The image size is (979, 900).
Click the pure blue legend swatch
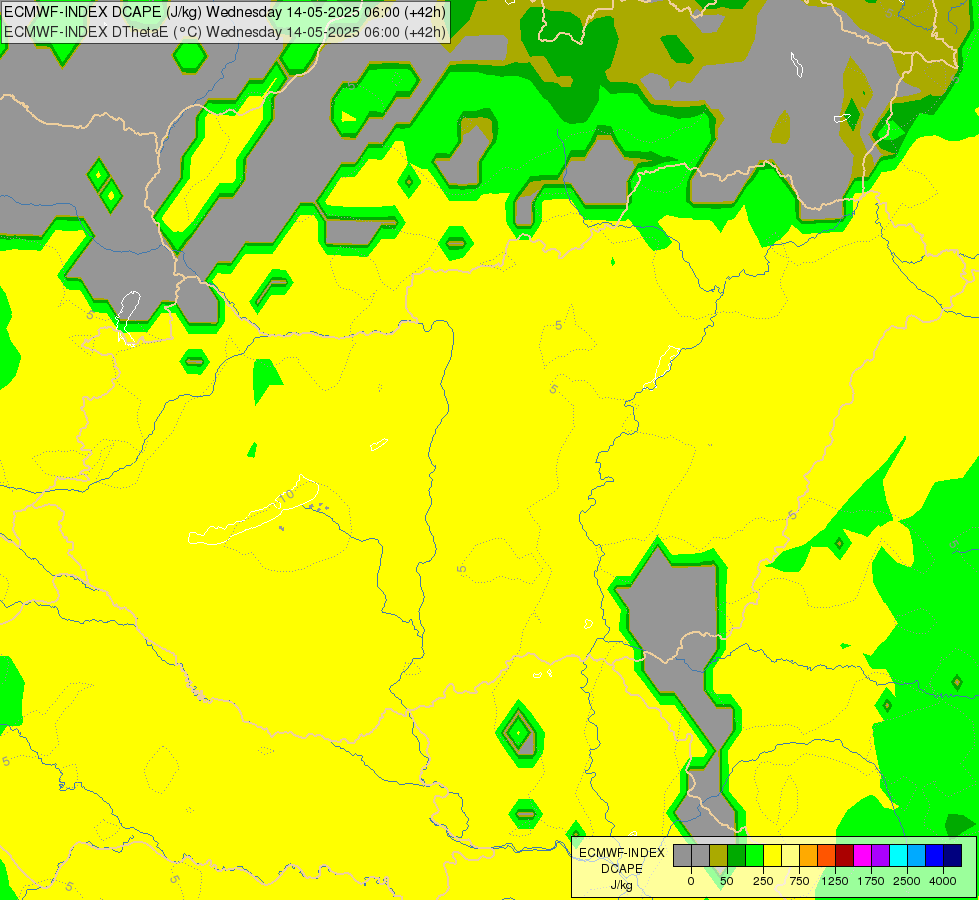[x=935, y=856]
